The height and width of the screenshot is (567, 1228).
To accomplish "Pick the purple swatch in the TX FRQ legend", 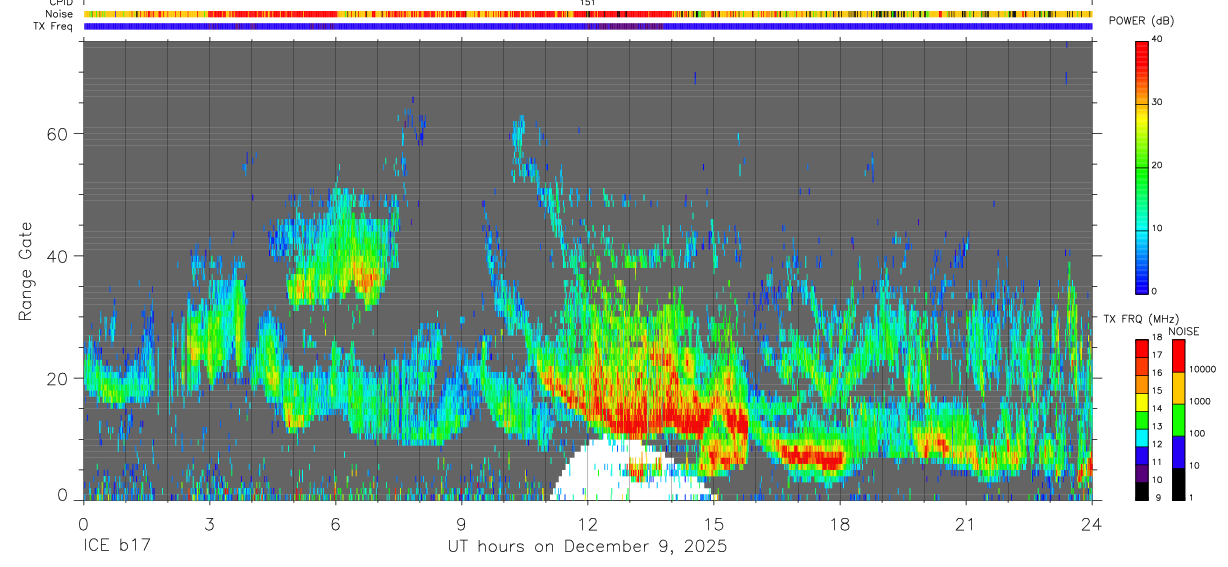I will click(x=1142, y=473).
